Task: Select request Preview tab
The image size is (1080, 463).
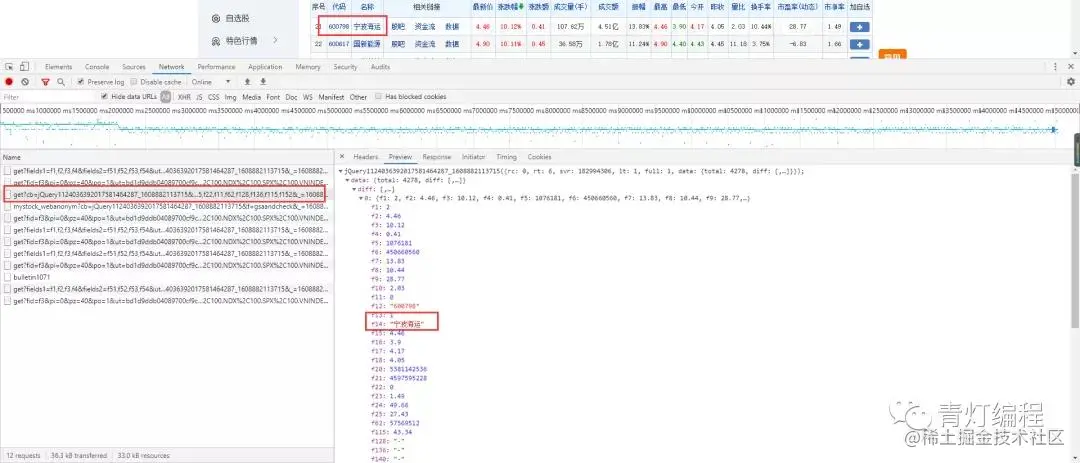Action: [x=400, y=157]
